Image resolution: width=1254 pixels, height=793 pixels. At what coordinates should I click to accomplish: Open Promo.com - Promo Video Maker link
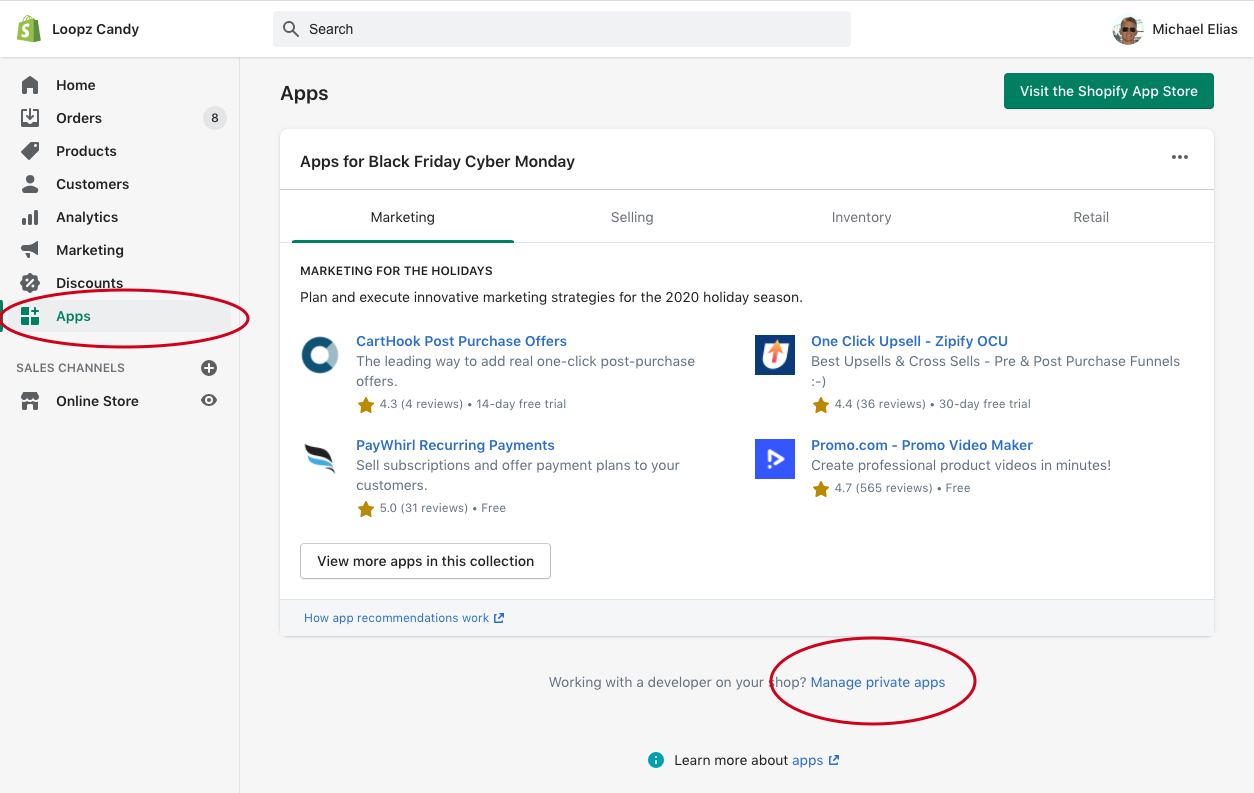coord(922,445)
